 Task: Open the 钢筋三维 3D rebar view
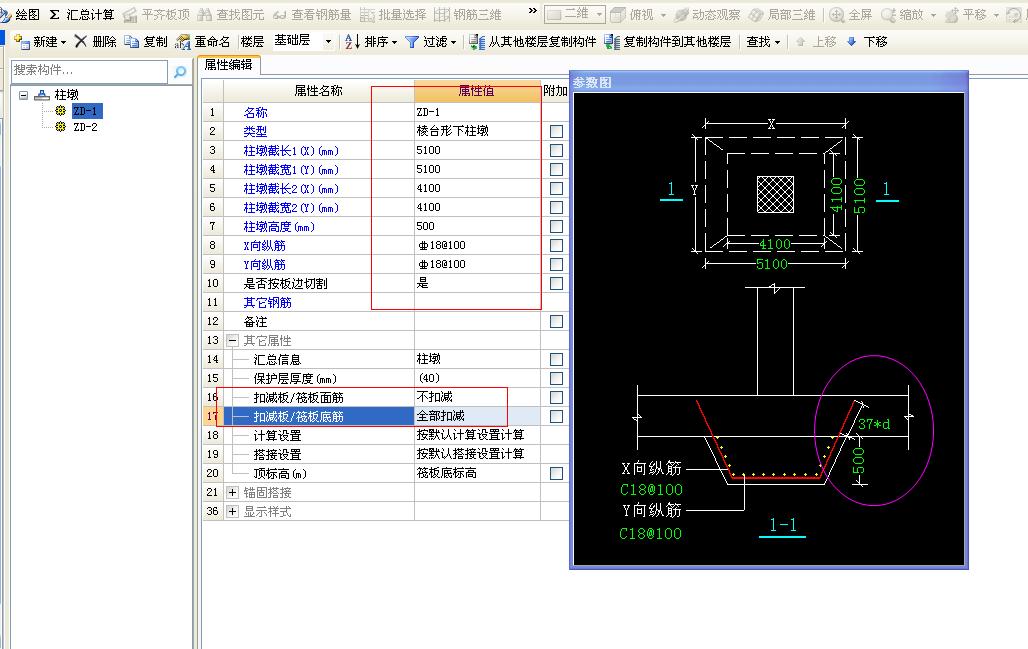point(468,14)
